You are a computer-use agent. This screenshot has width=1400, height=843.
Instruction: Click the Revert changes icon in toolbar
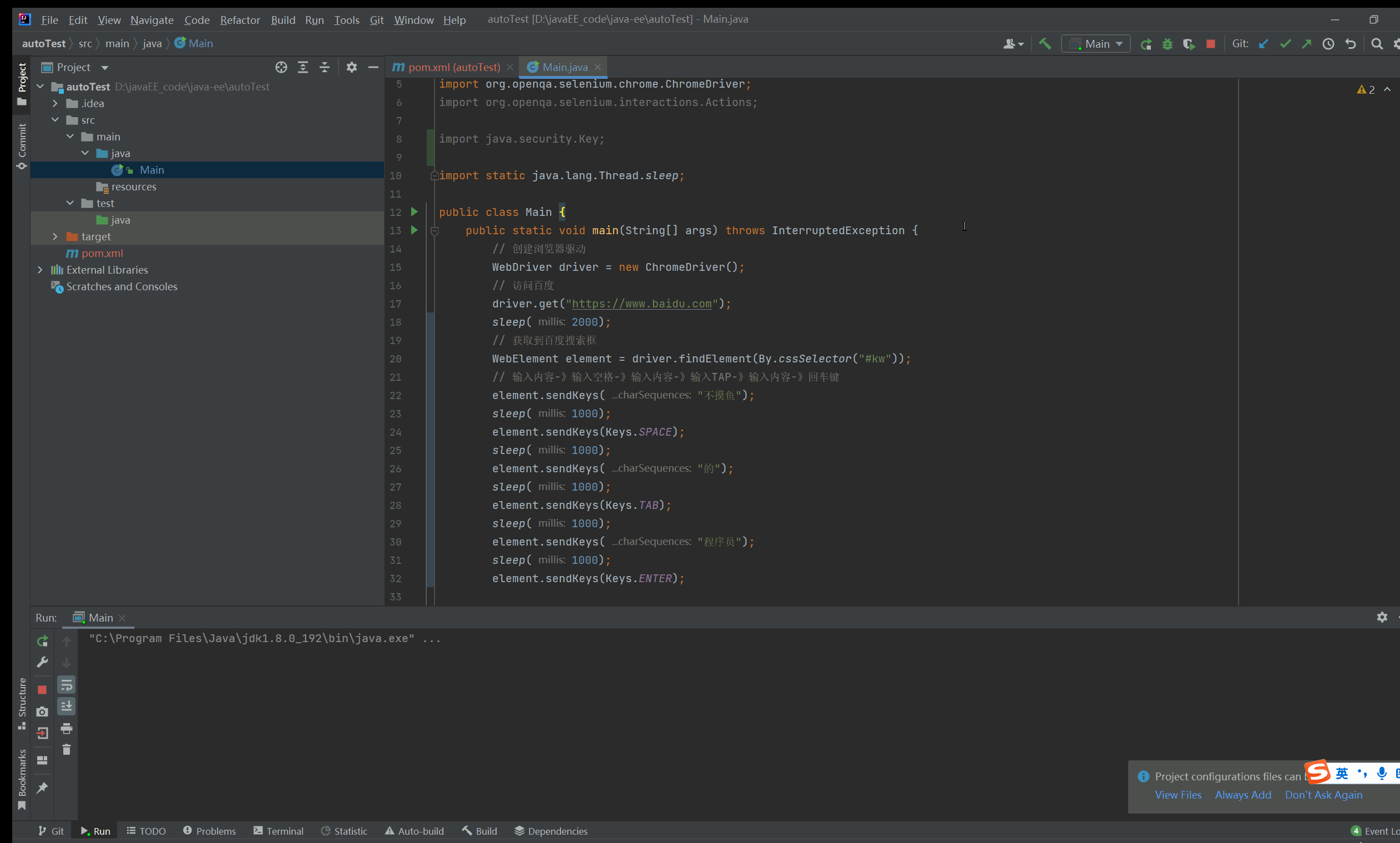point(1350,43)
